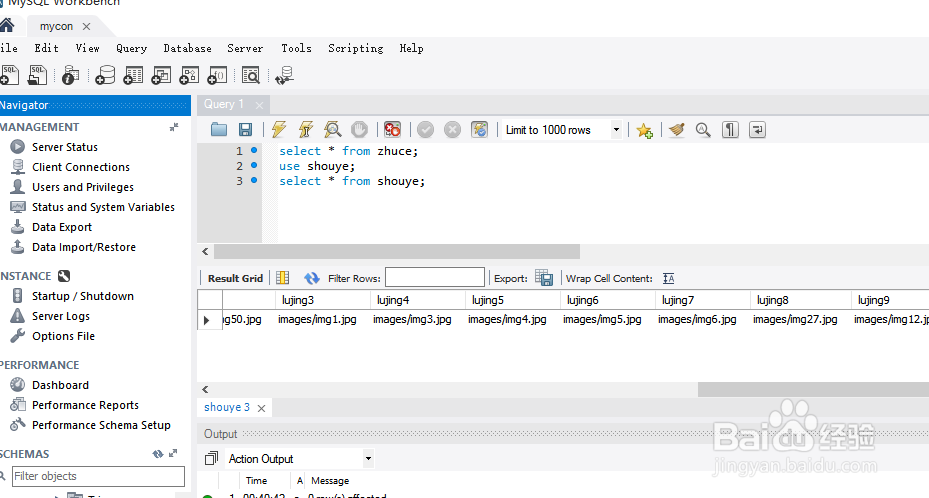Screen dimensions: 929x498
Task: Rollback the current transaction
Action: (452, 129)
